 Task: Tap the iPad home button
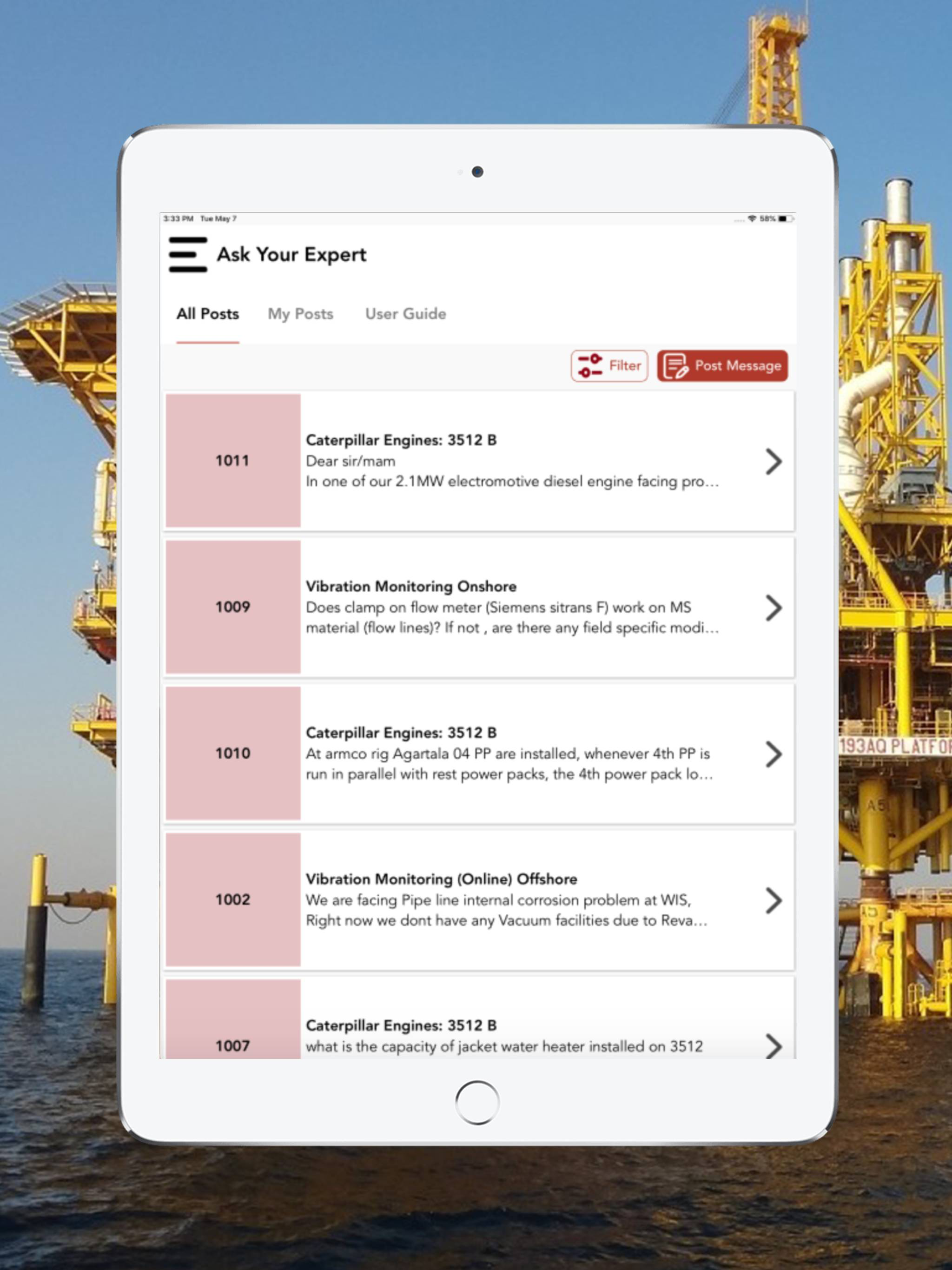pyautogui.click(x=477, y=1103)
